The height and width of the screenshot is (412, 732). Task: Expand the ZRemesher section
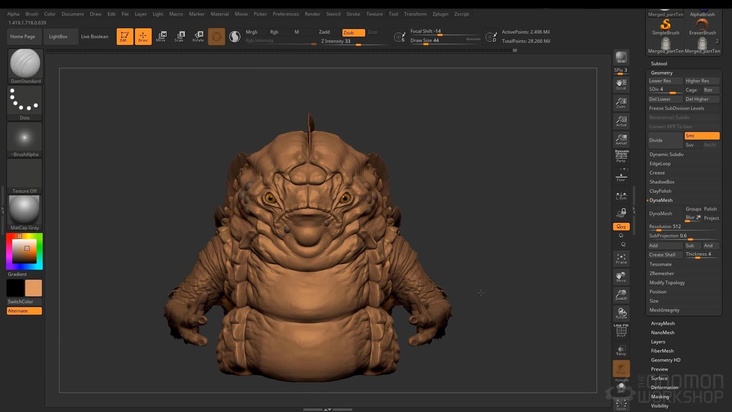(662, 273)
